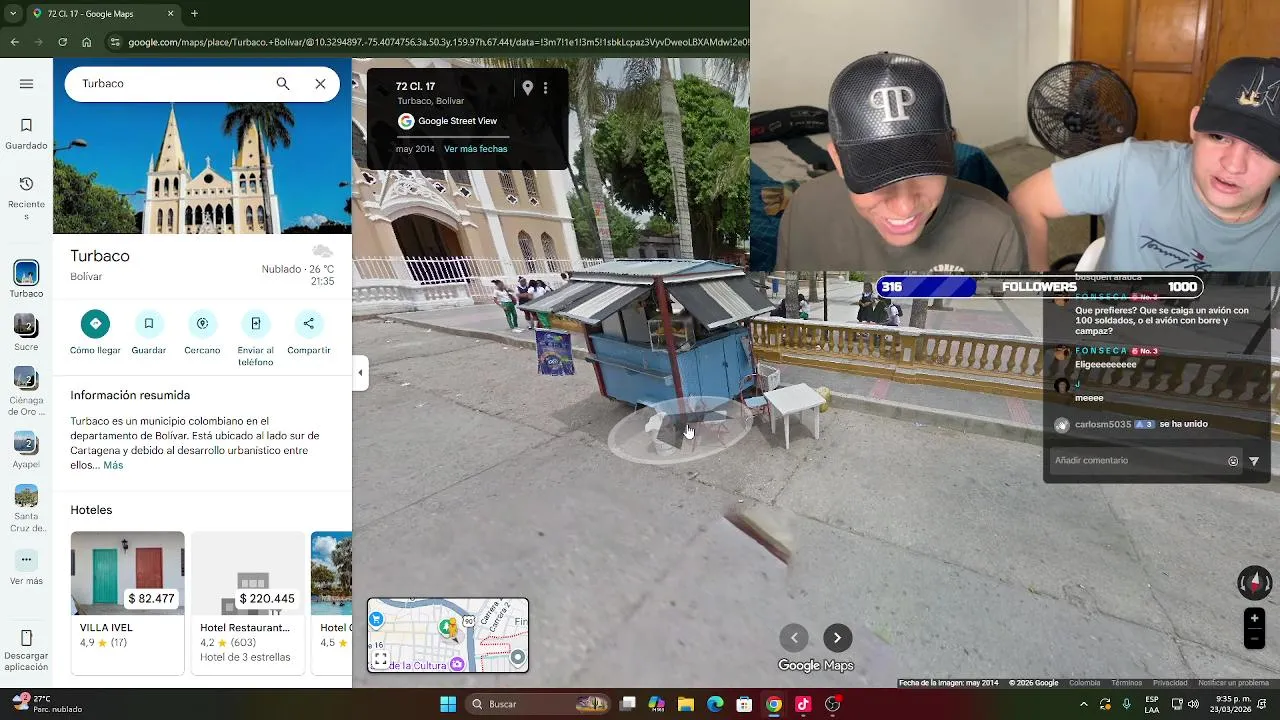The image size is (1280, 720).
Task: Zoom out with the minus button
Action: (1254, 639)
